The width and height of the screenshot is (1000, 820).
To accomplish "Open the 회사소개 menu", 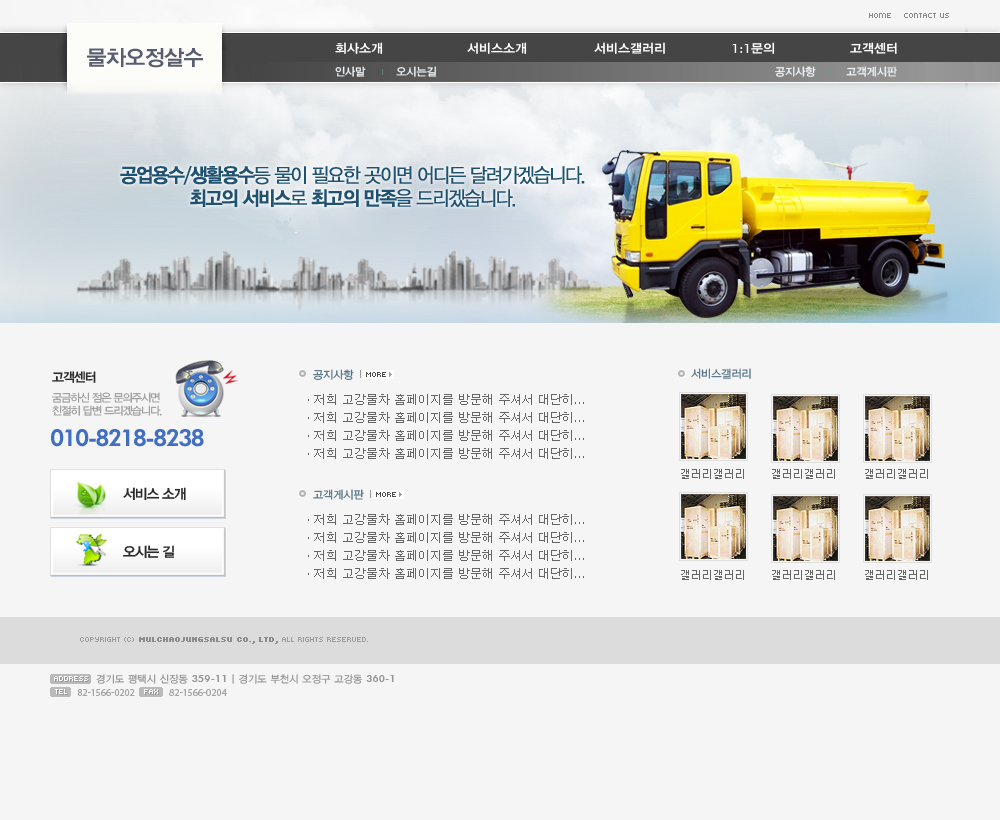I will [x=359, y=48].
